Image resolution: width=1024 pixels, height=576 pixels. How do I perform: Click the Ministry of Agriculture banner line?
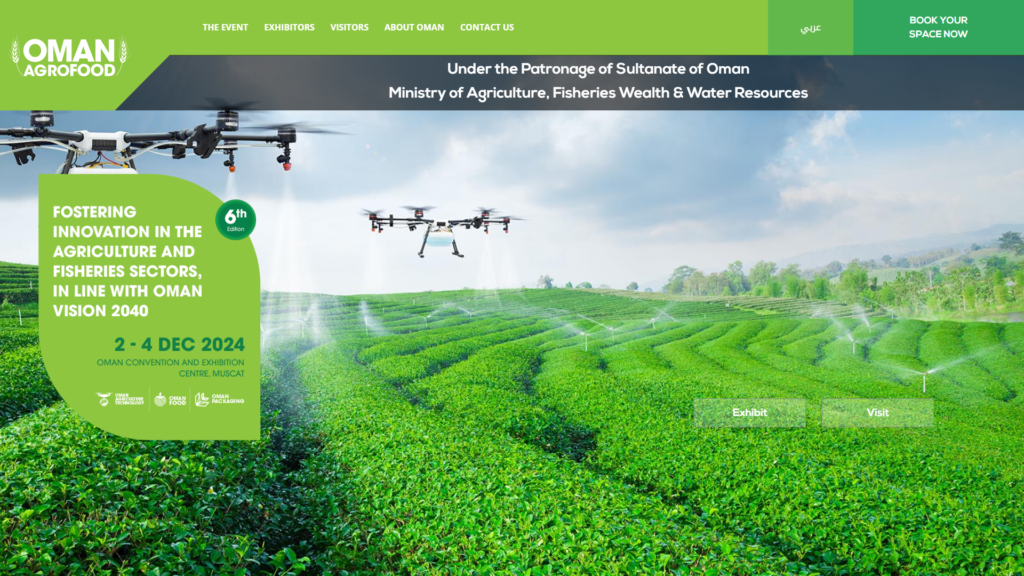click(x=598, y=93)
